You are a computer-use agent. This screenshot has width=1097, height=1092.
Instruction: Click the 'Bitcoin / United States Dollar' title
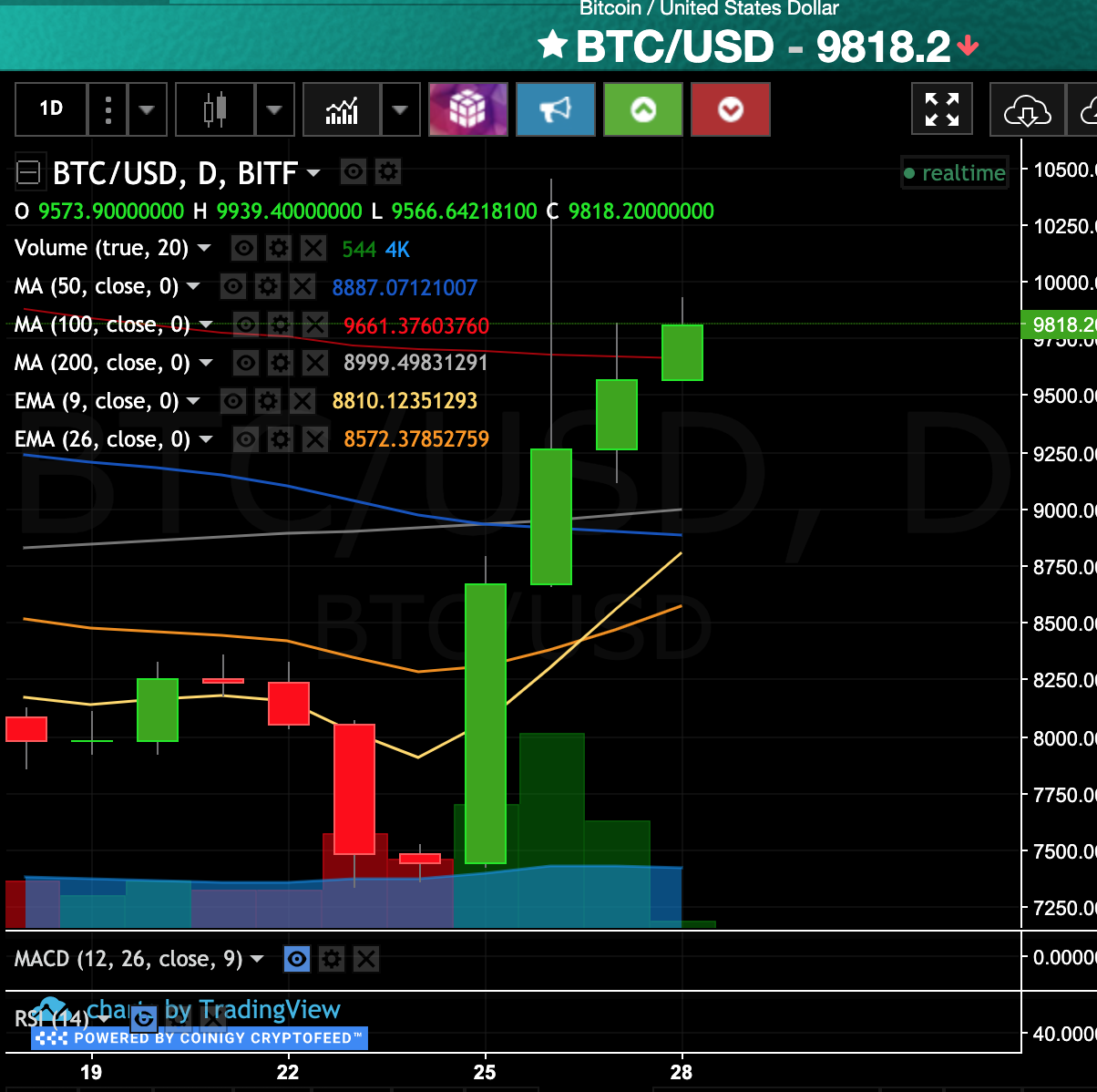(x=709, y=8)
